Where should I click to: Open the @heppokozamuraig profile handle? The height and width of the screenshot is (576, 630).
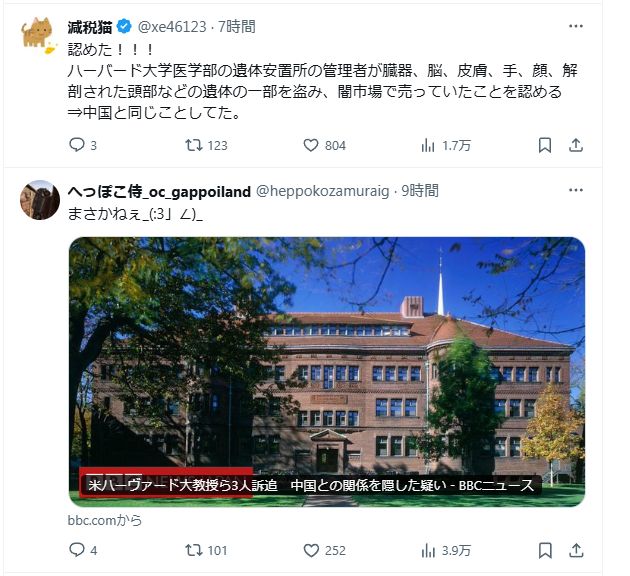[323, 191]
